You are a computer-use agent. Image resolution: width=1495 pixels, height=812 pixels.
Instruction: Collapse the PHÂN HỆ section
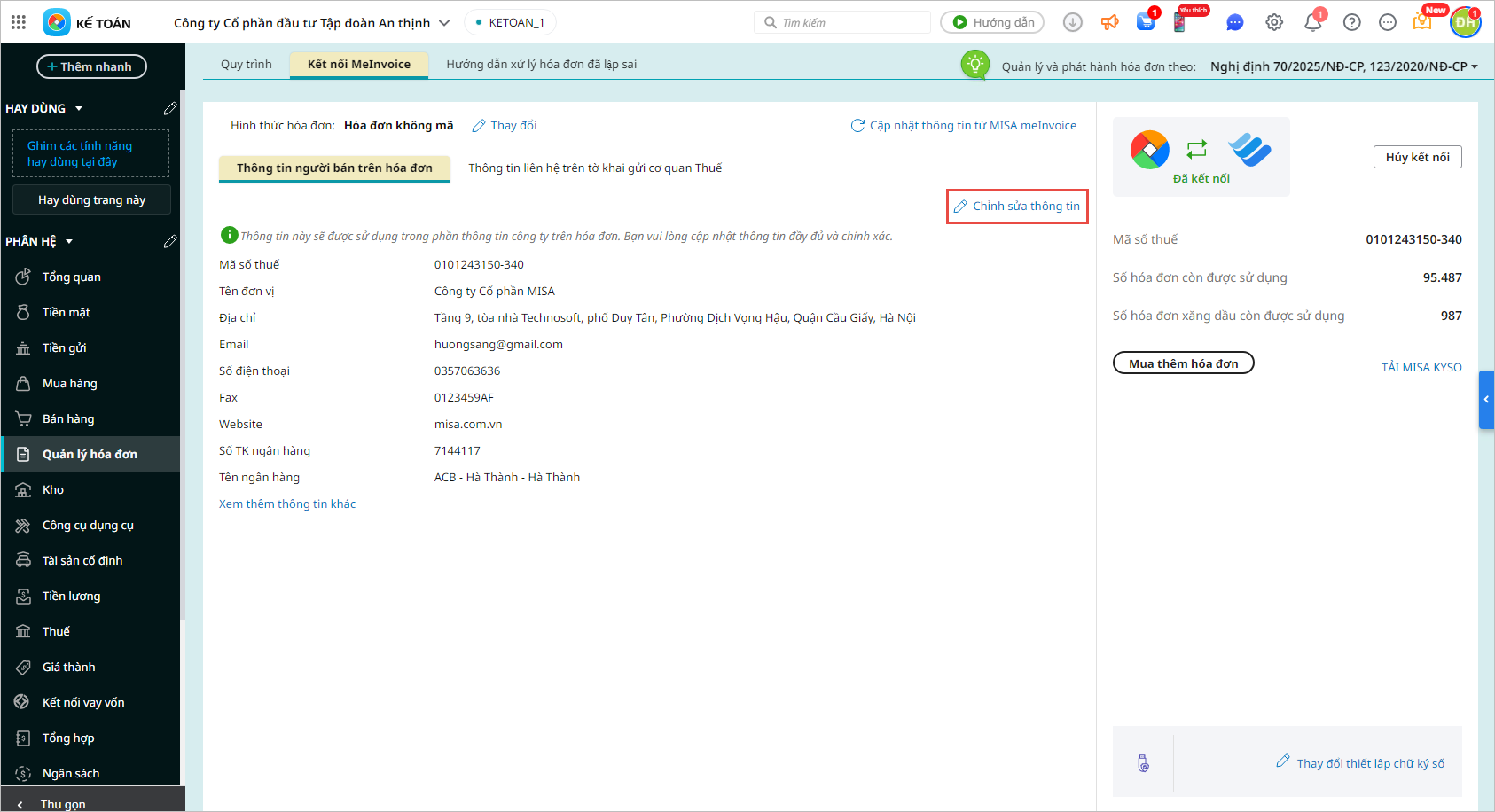(69, 241)
